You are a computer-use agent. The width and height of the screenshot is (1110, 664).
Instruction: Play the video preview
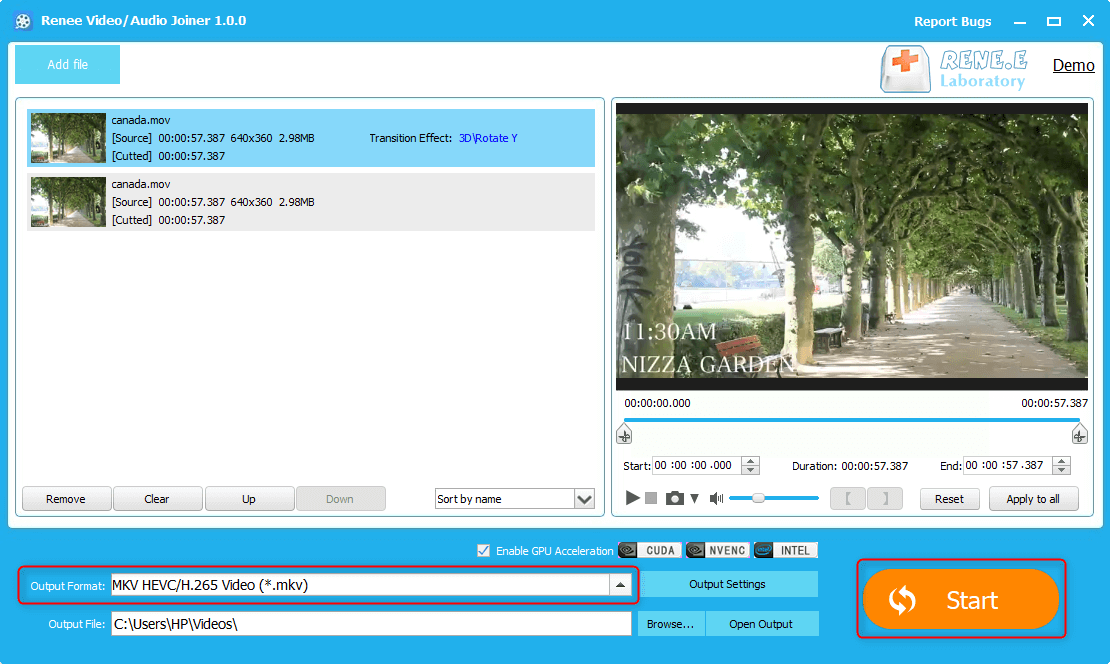point(632,498)
